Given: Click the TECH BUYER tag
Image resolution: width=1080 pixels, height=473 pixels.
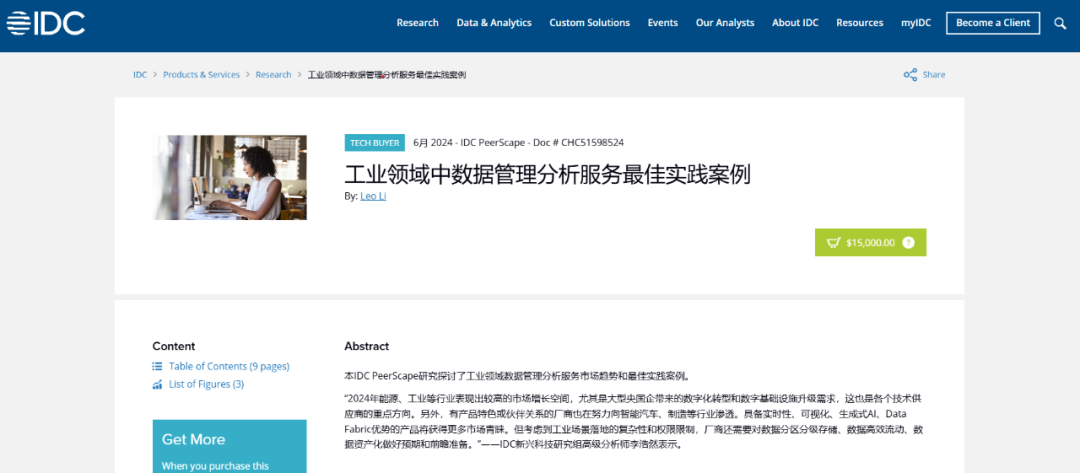Looking at the screenshot, I should coord(375,143).
